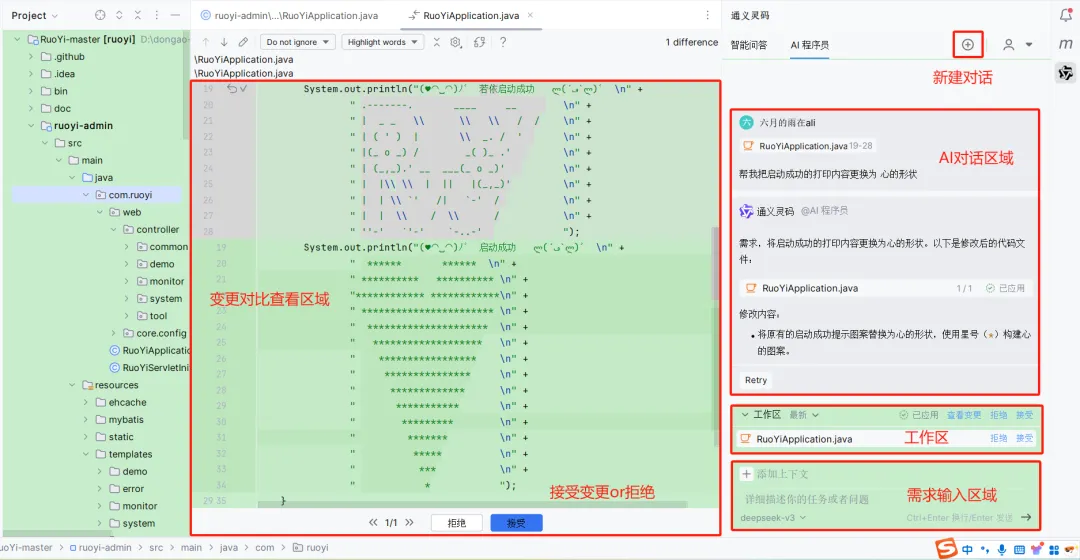Toggle synchronize scrolling icon in diff toolbar

coord(479,42)
